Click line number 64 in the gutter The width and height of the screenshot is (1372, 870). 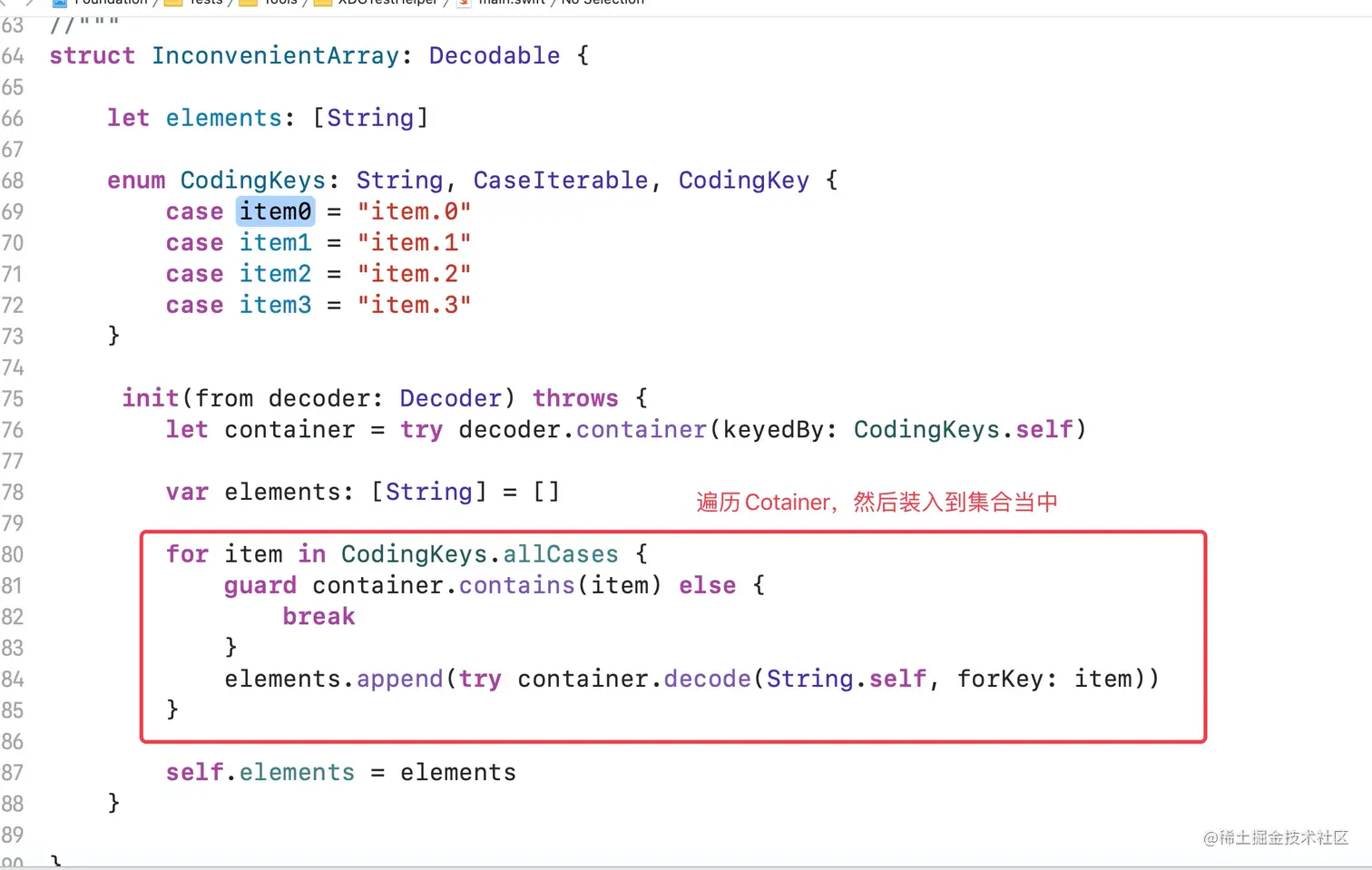click(13, 56)
